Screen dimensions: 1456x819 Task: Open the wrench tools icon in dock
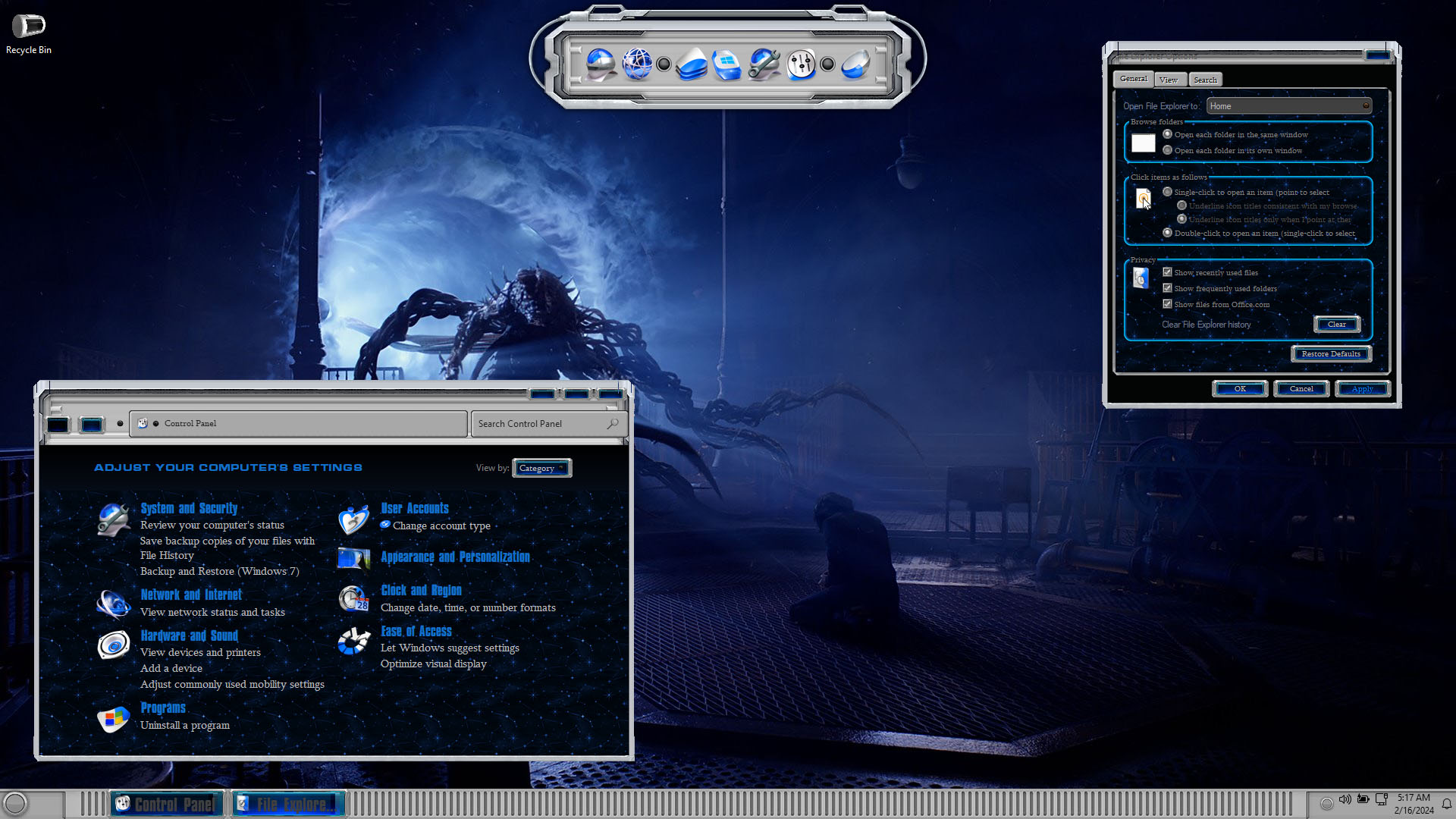click(764, 64)
